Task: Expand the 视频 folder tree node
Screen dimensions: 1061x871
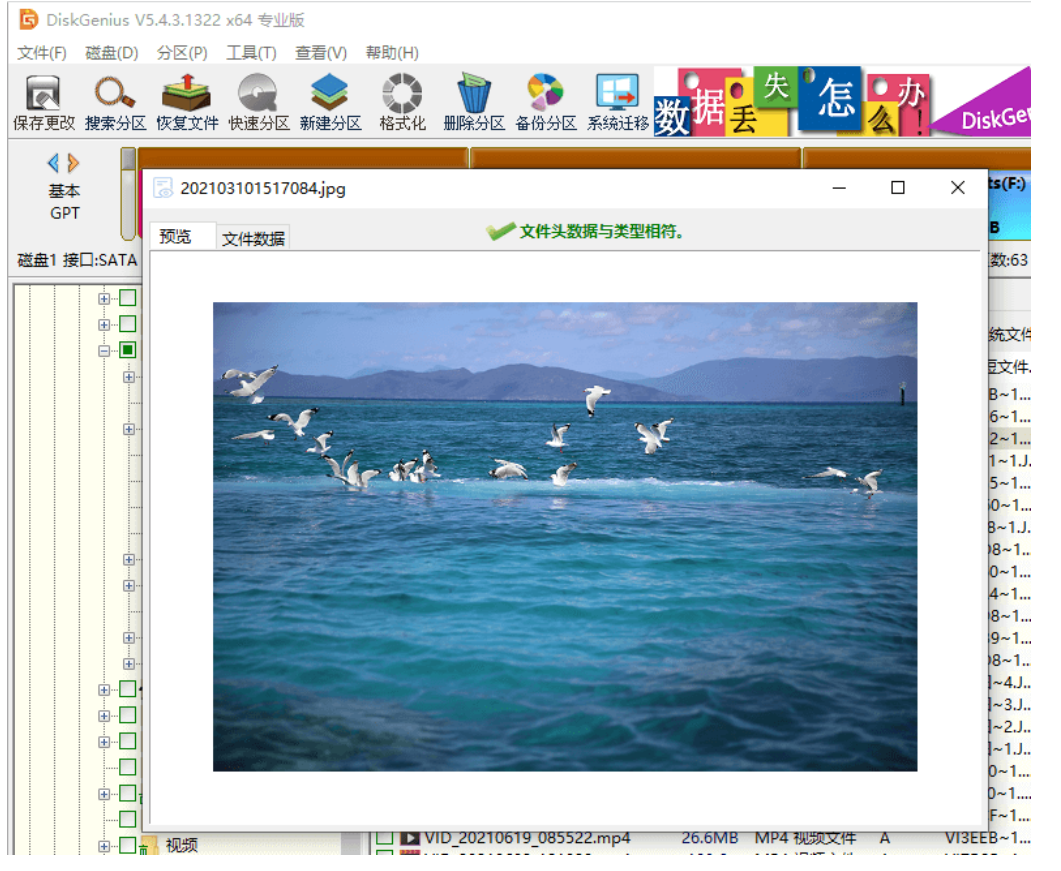Action: [104, 846]
